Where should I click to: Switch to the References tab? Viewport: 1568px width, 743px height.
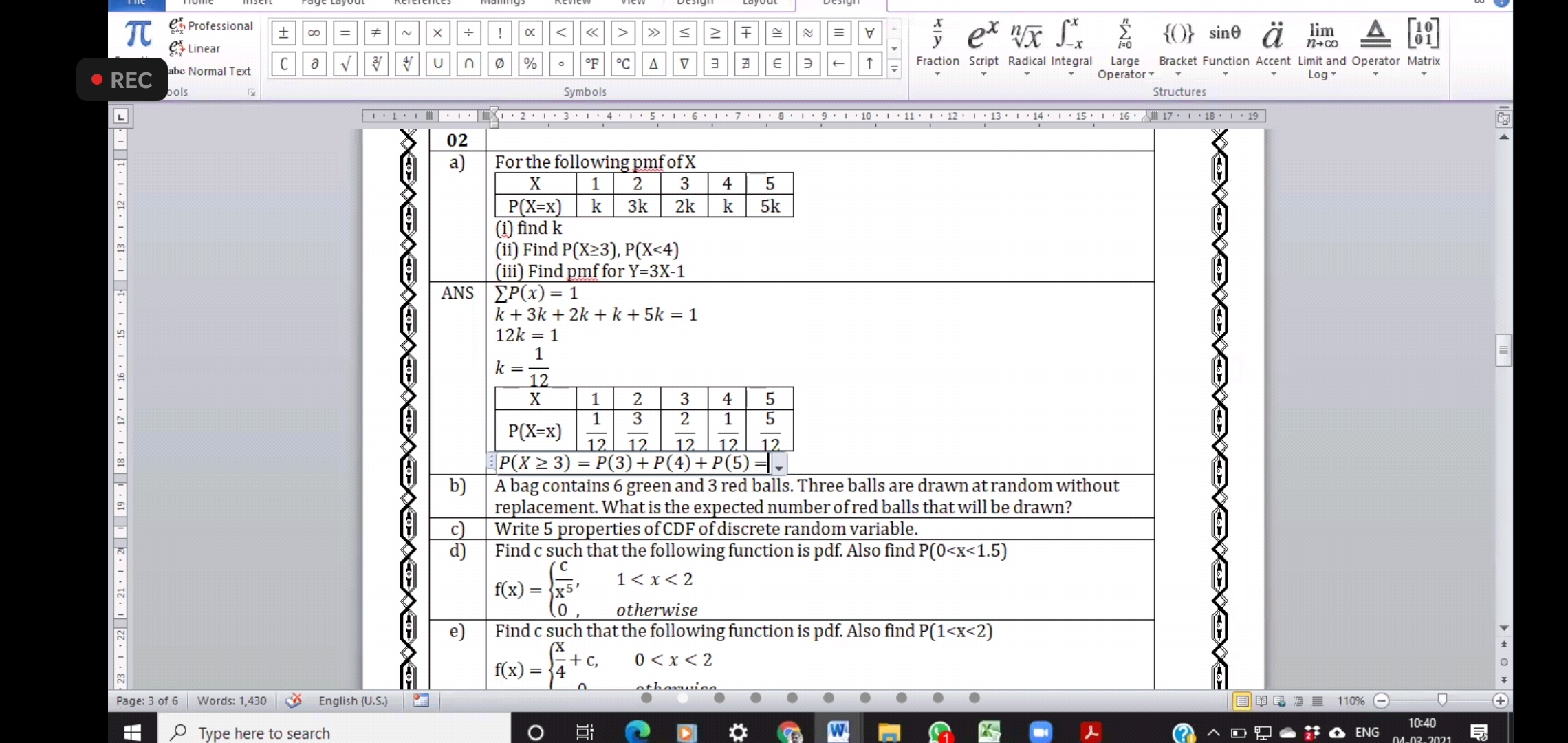coord(422,3)
